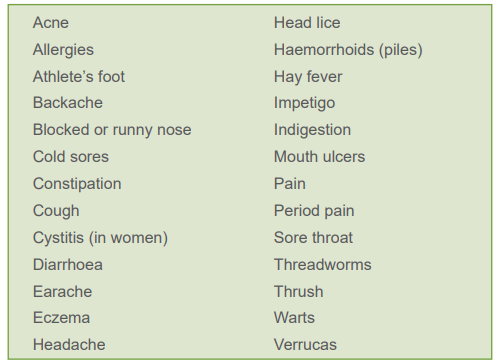498x363 pixels.
Task: Select the Head lice entry
Action: tap(307, 23)
